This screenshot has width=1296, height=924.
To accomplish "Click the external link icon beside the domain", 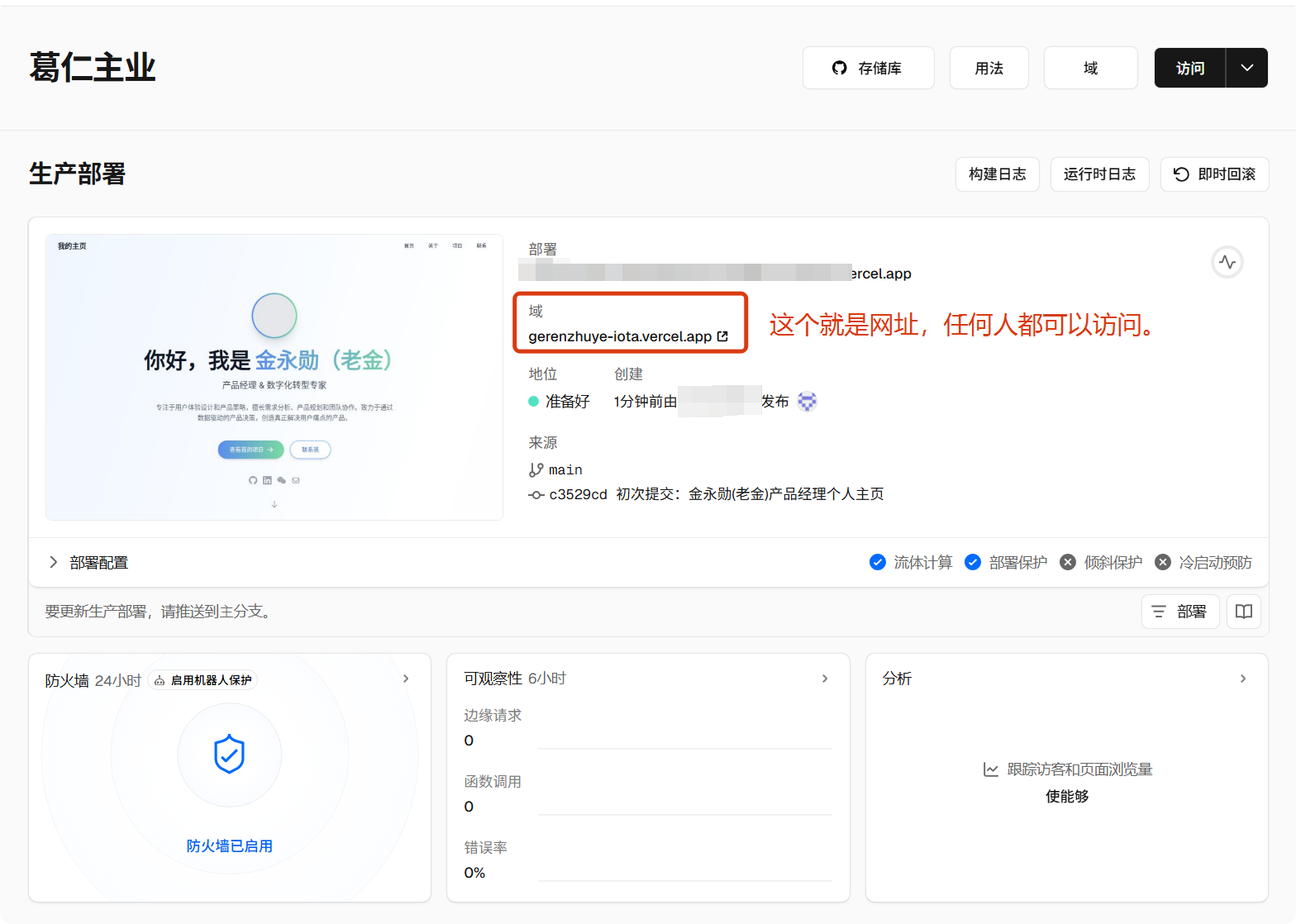I will [722, 336].
